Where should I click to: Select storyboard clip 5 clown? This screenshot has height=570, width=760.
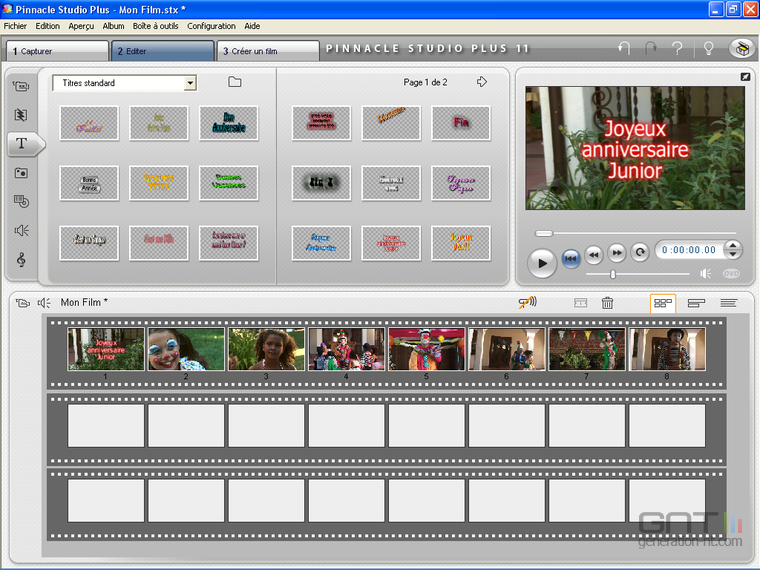pyautogui.click(x=427, y=349)
